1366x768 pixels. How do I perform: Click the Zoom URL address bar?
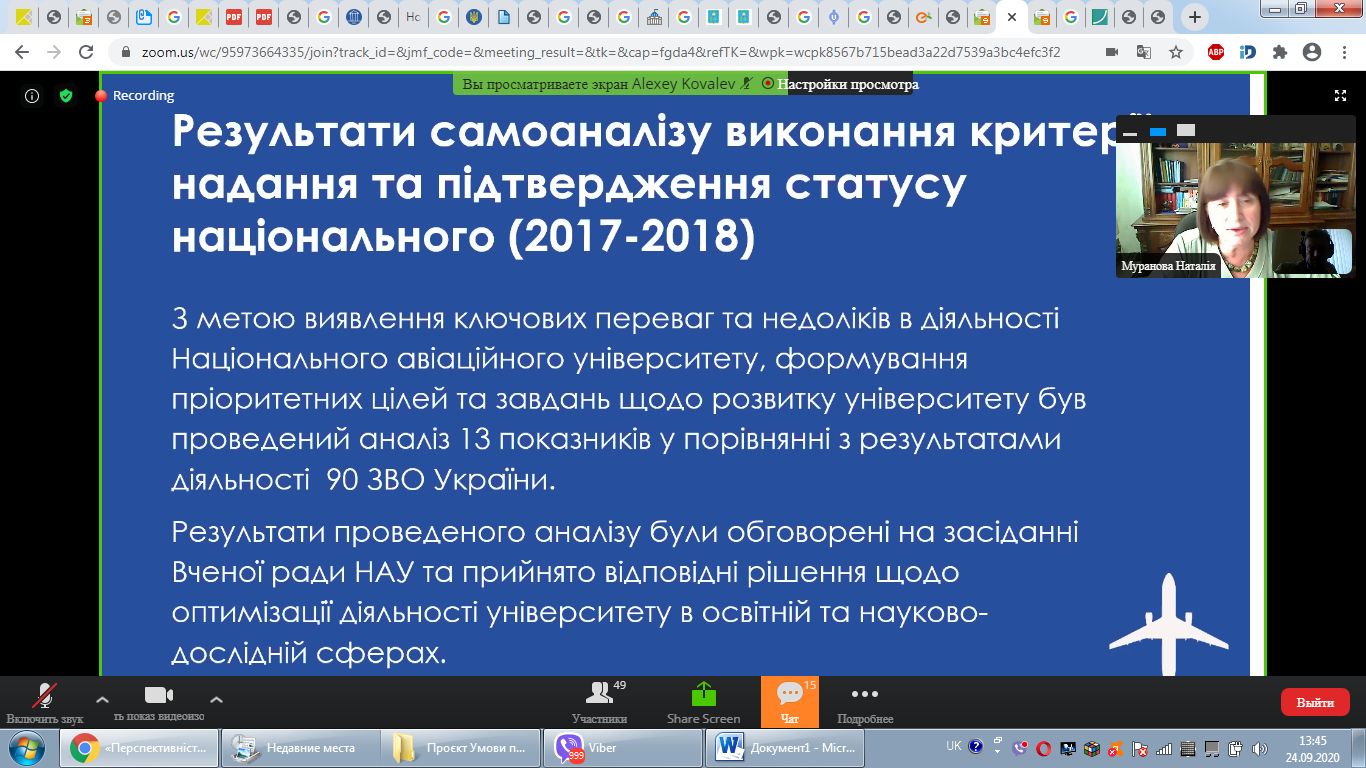click(600, 52)
